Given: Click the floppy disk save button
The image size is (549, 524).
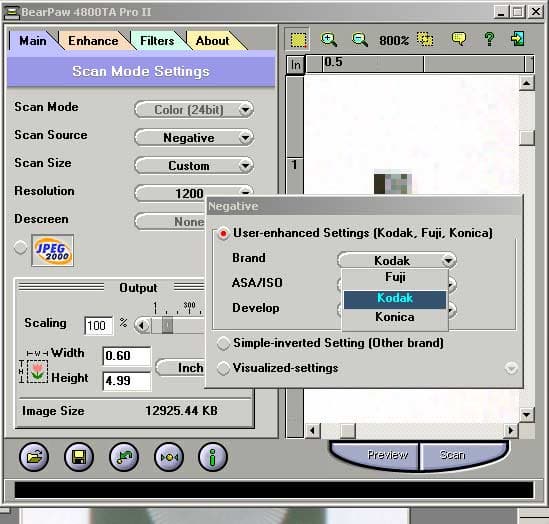Looking at the screenshot, I should point(79,457).
